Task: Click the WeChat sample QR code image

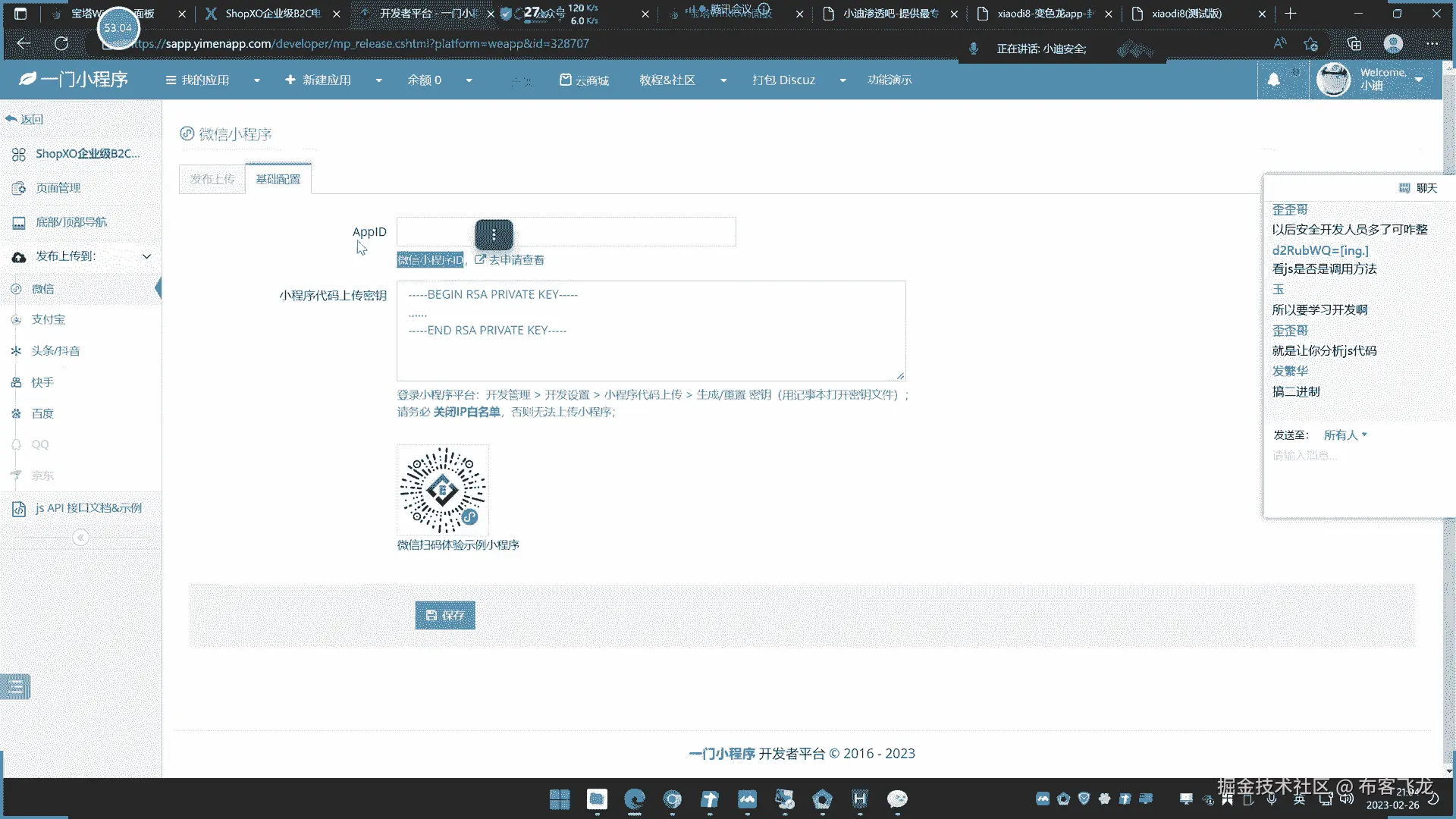Action: coord(443,490)
